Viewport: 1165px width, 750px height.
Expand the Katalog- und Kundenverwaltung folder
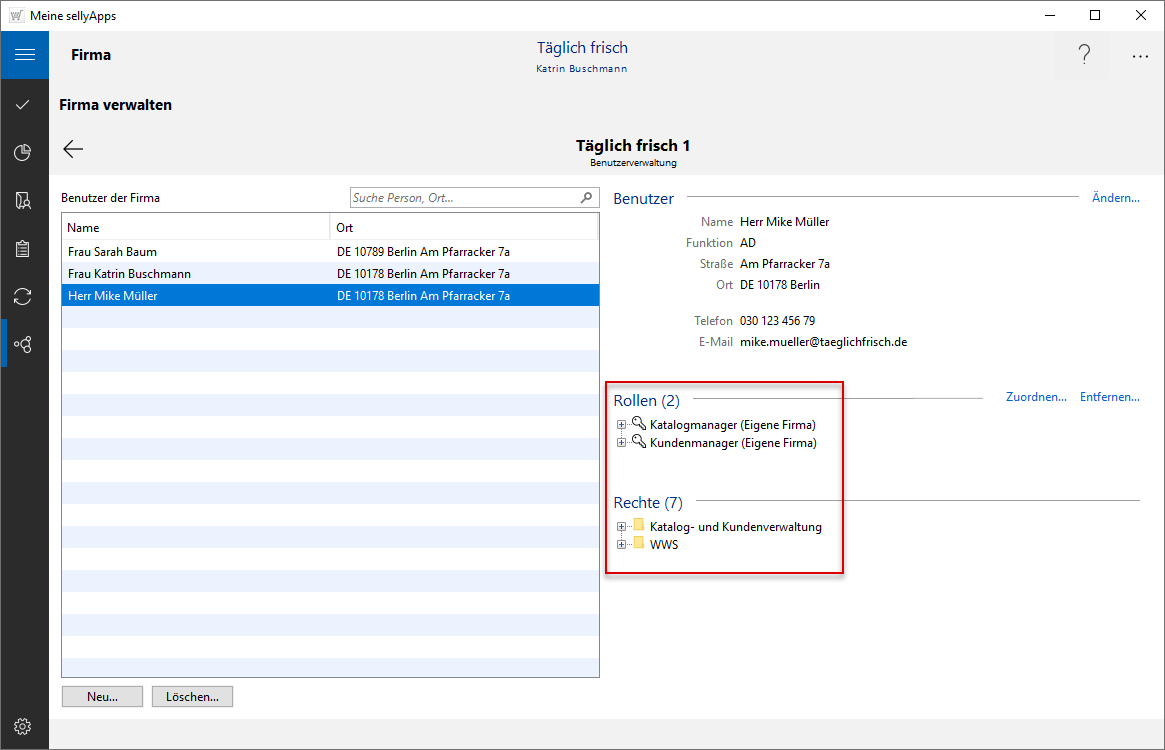coord(622,527)
